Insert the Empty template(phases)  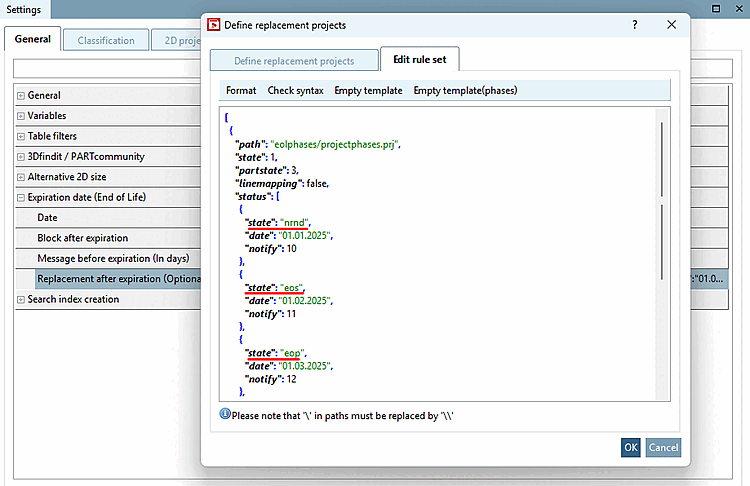pyautogui.click(x=465, y=90)
